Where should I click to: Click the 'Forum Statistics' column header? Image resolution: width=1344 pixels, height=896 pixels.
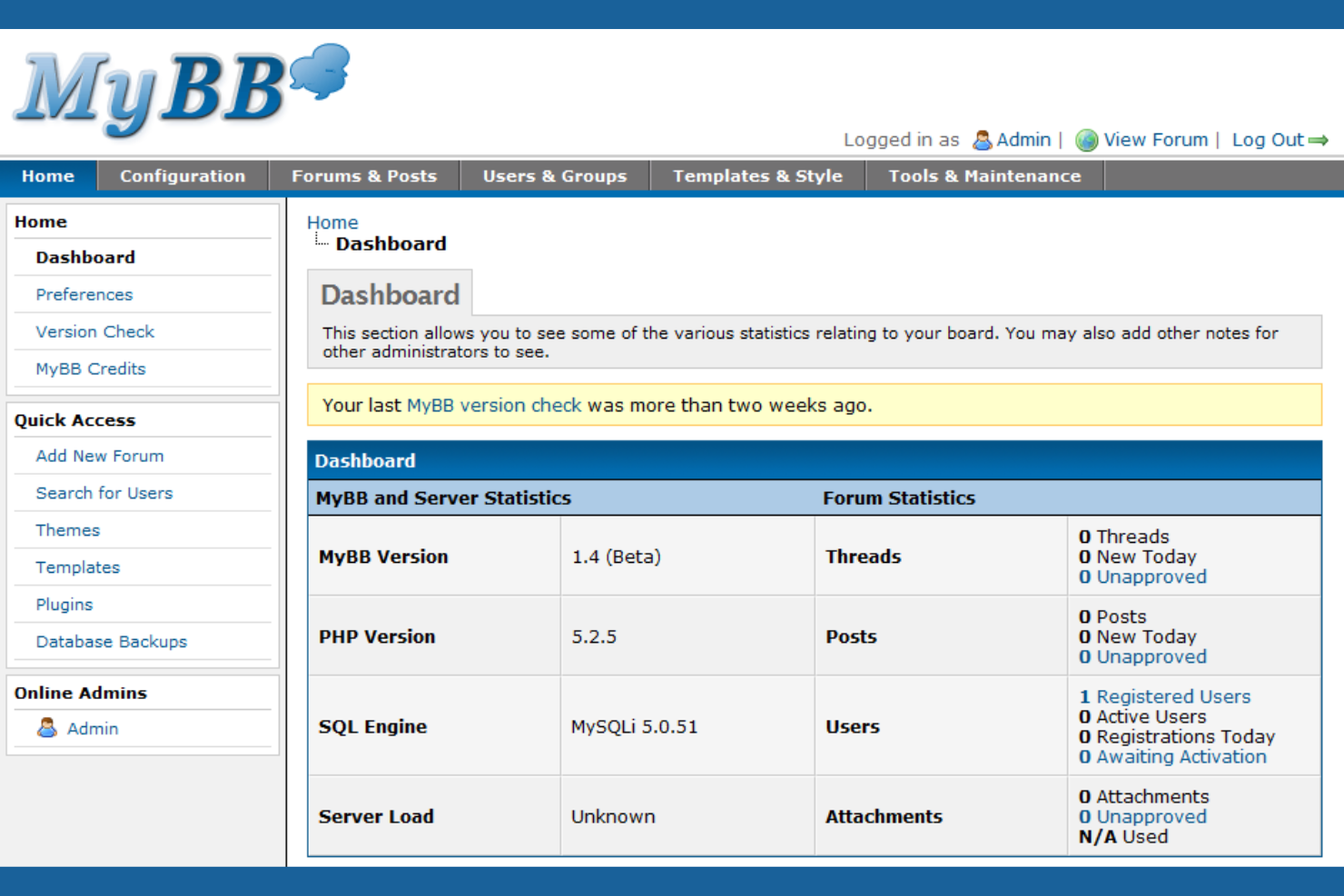(899, 498)
